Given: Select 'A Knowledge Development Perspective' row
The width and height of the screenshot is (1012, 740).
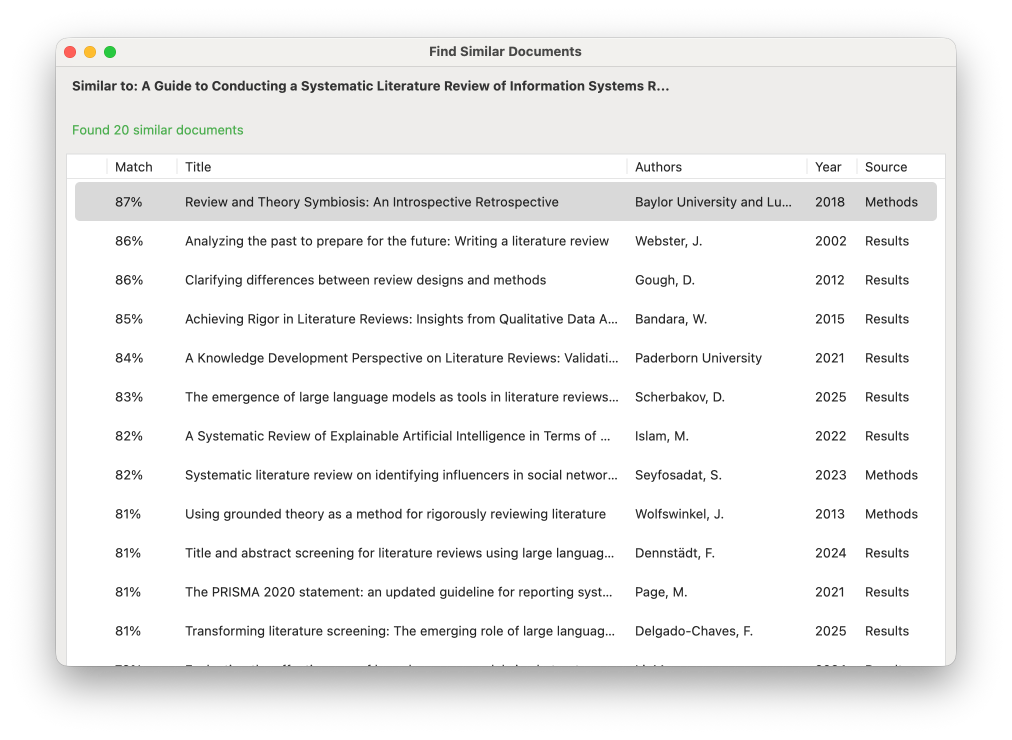Looking at the screenshot, I should [506, 358].
